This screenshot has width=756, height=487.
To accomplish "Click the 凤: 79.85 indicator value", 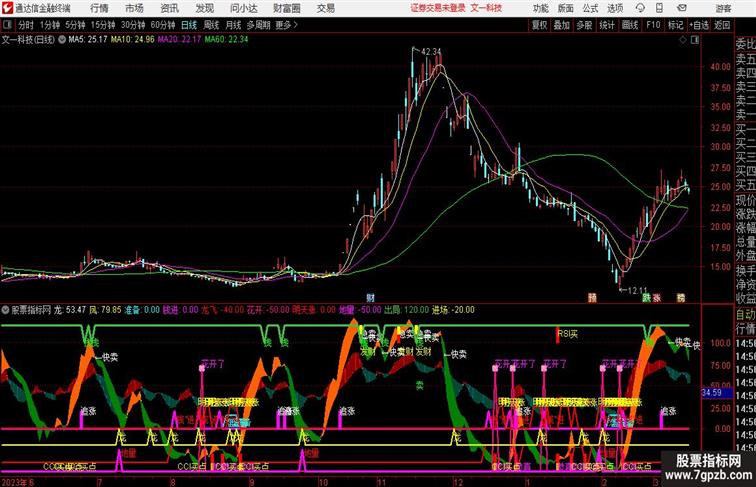I will 105,310.
